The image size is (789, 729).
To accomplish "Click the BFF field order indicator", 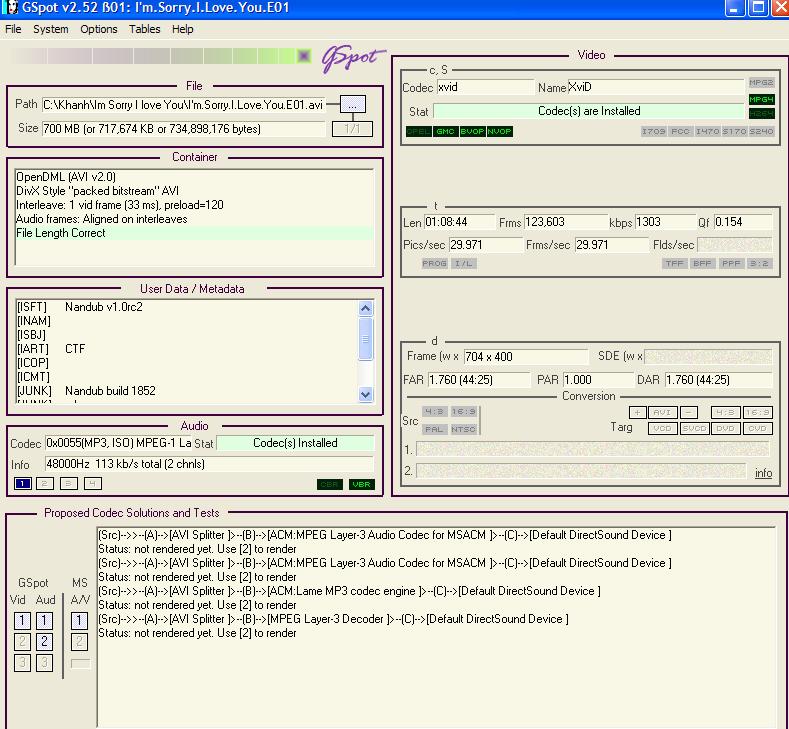I will click(702, 263).
